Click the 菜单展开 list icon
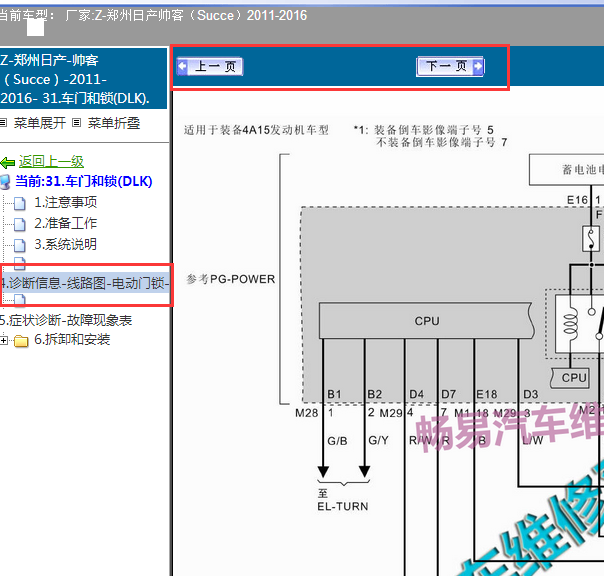 point(3,123)
